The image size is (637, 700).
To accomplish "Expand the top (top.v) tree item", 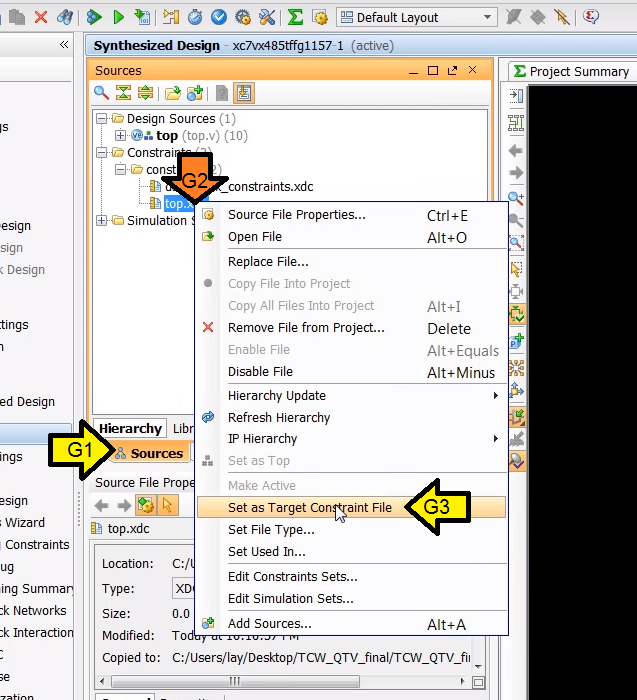I will 121,136.
